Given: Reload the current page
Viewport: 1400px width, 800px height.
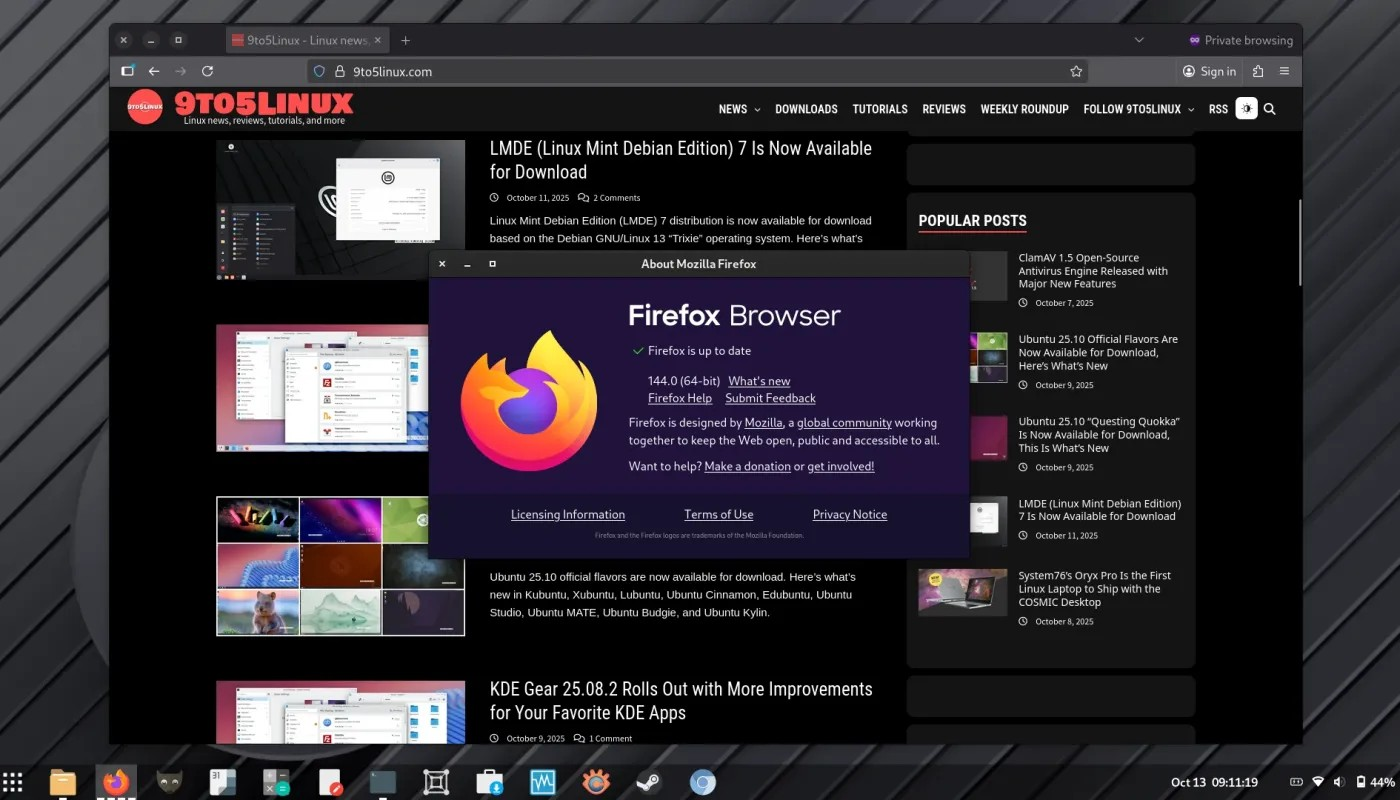Looking at the screenshot, I should coord(207,71).
